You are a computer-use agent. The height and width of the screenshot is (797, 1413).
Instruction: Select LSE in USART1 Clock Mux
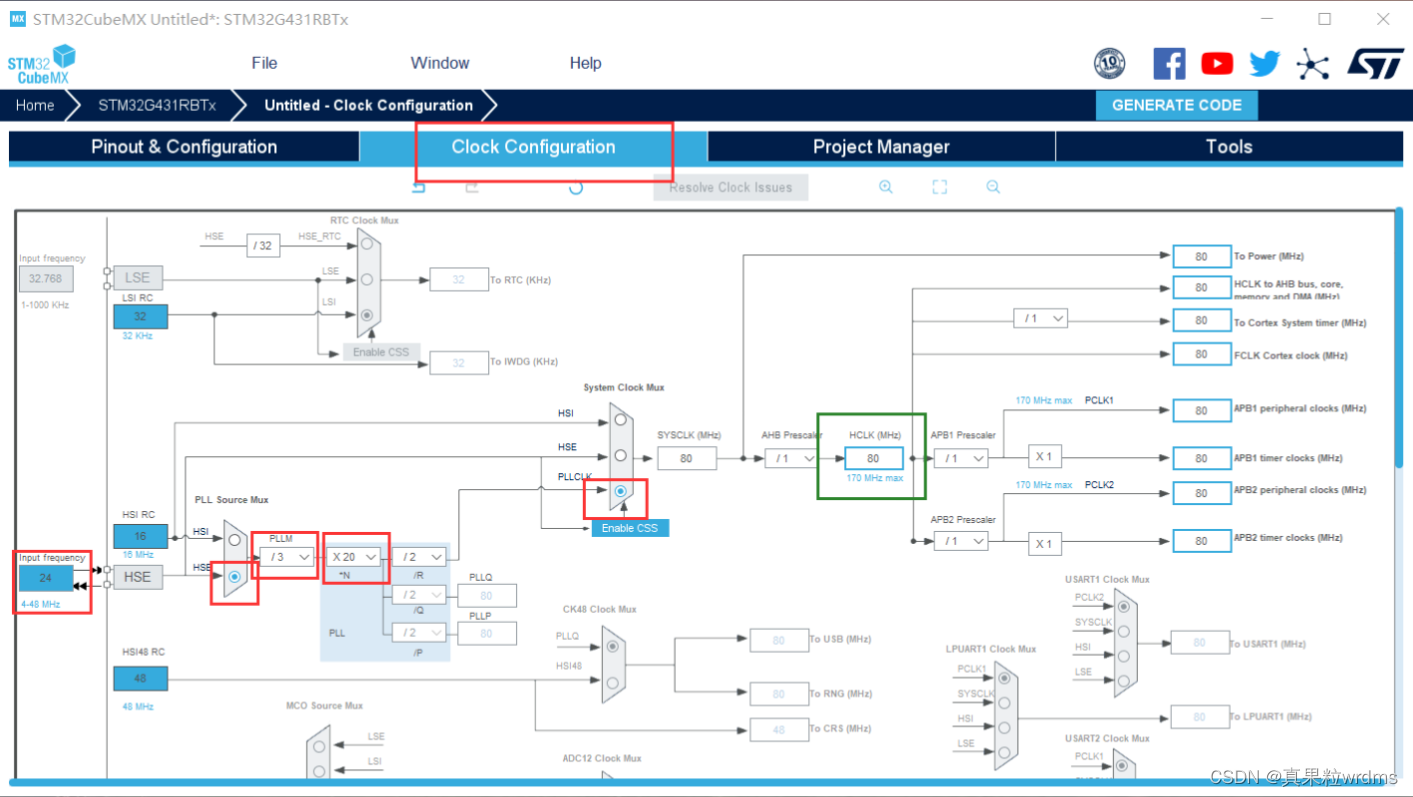[1125, 680]
